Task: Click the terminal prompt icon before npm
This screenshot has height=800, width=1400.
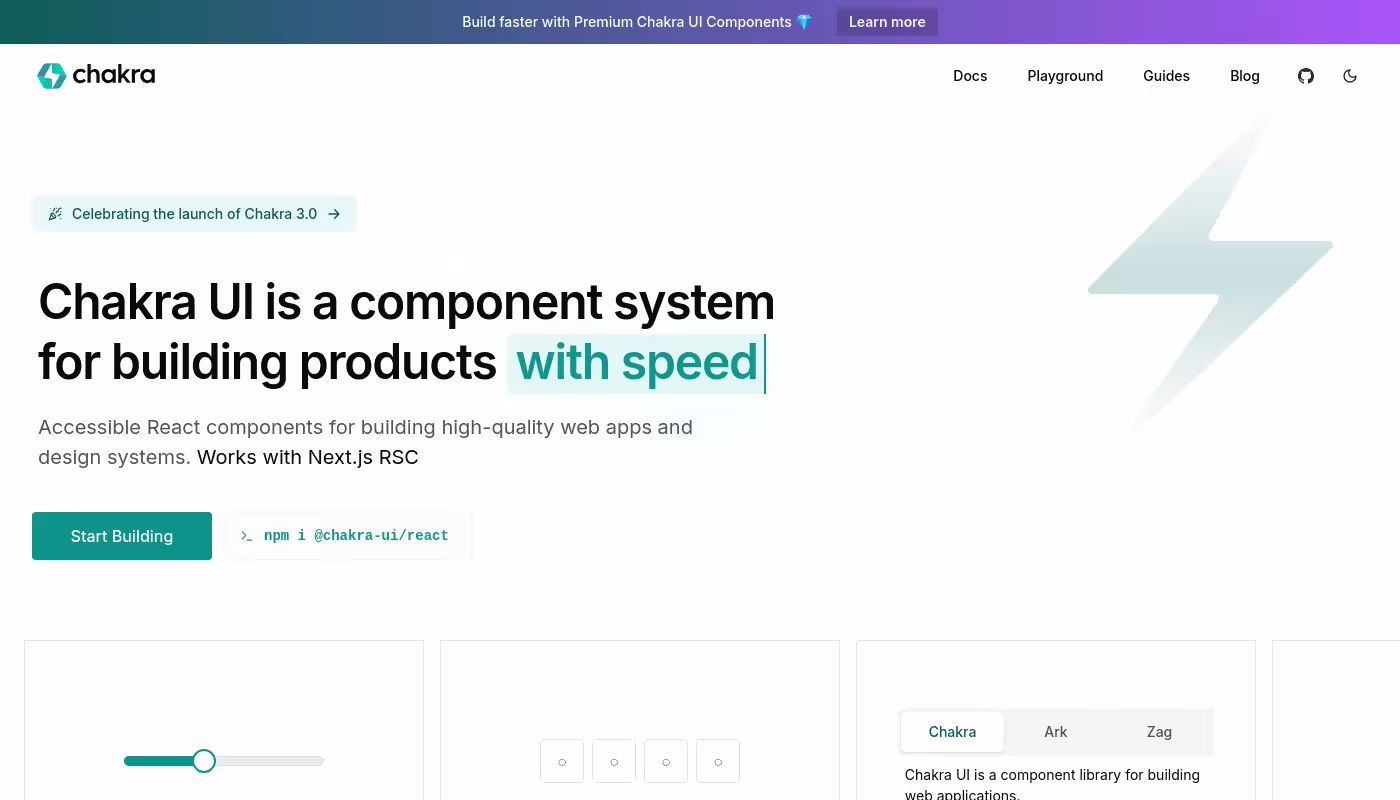Action: (246, 536)
